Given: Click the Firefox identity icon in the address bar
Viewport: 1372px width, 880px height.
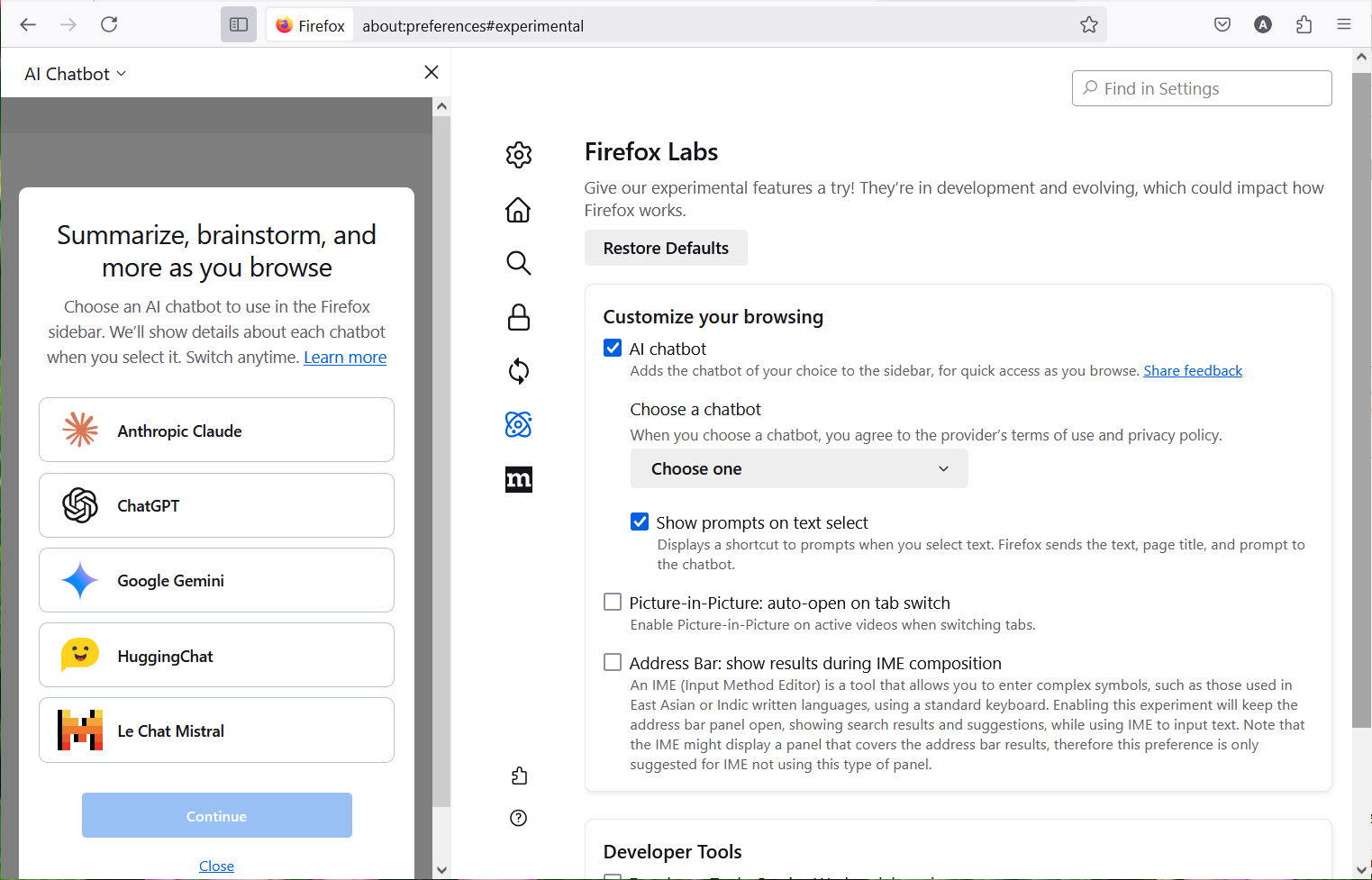Looking at the screenshot, I should [x=310, y=25].
